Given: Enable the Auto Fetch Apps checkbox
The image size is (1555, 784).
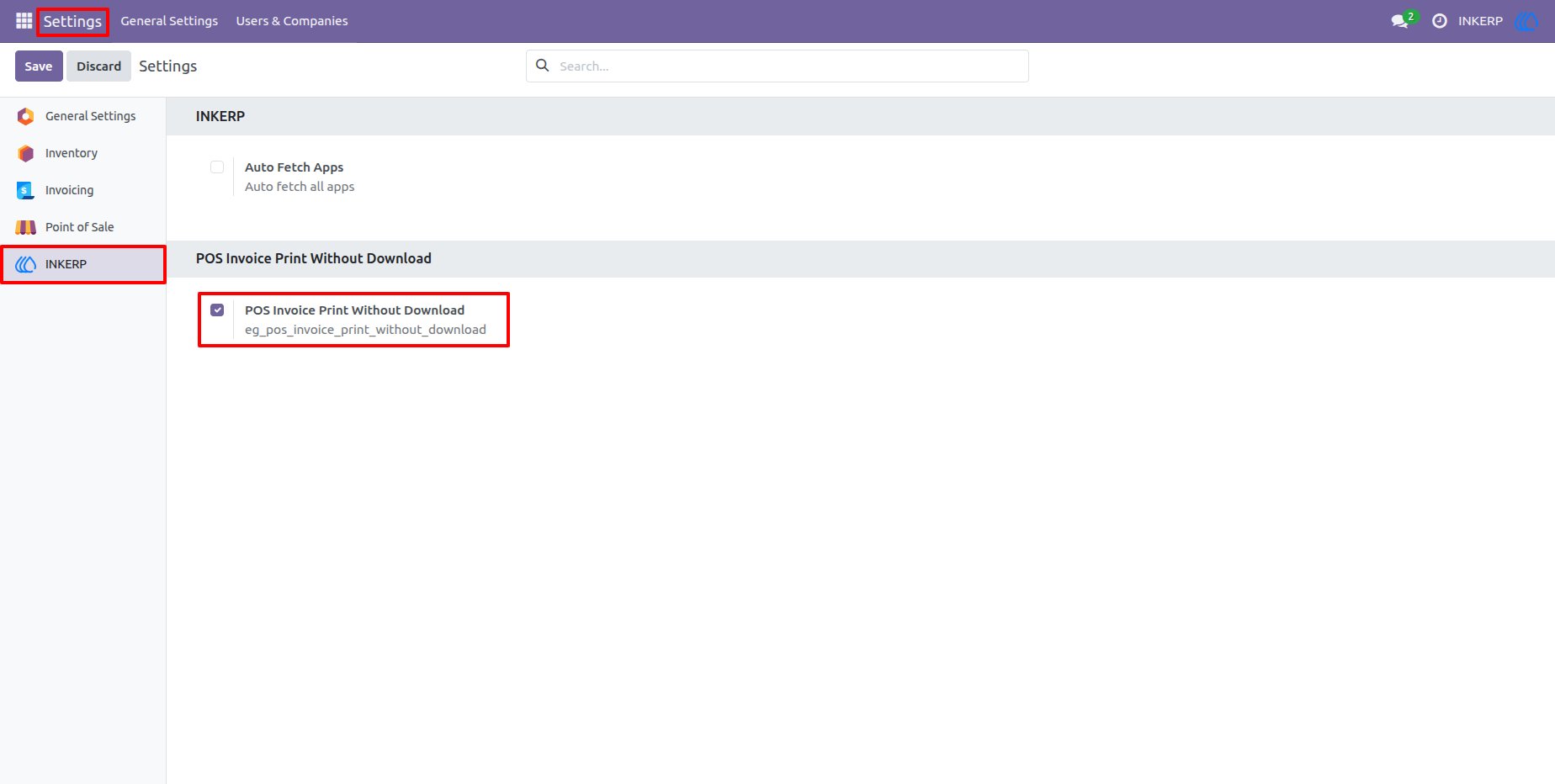Looking at the screenshot, I should (x=217, y=167).
